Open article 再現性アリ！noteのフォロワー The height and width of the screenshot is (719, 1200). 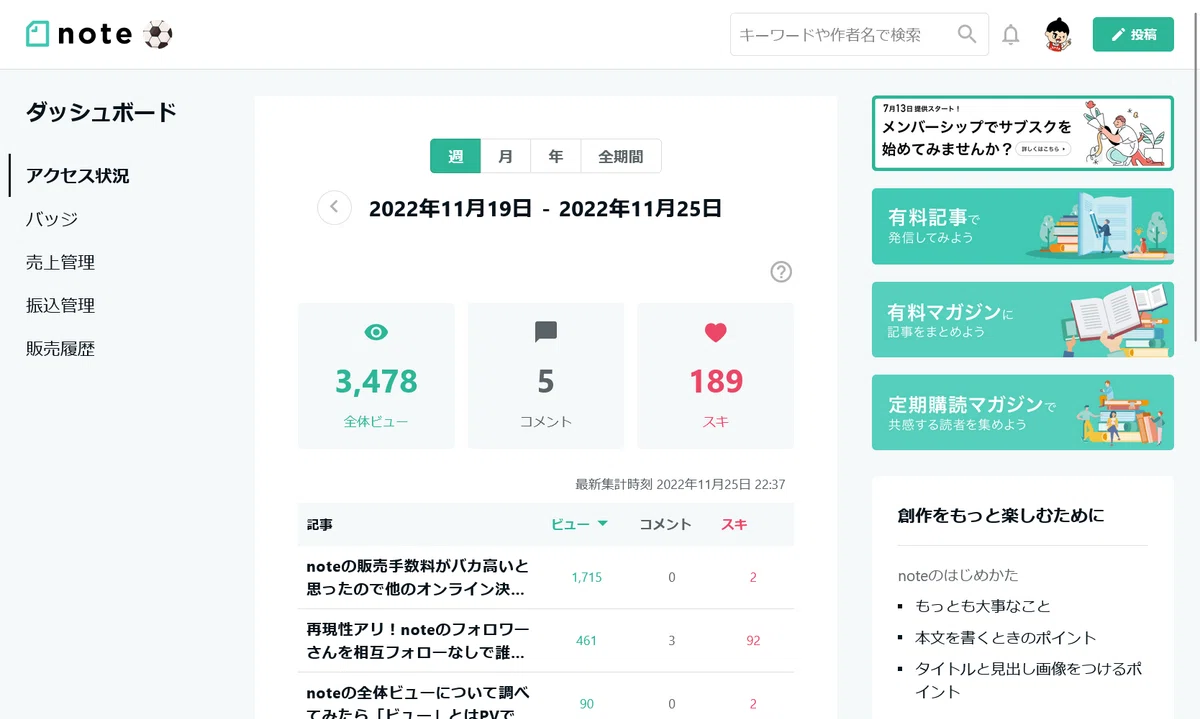(x=418, y=640)
